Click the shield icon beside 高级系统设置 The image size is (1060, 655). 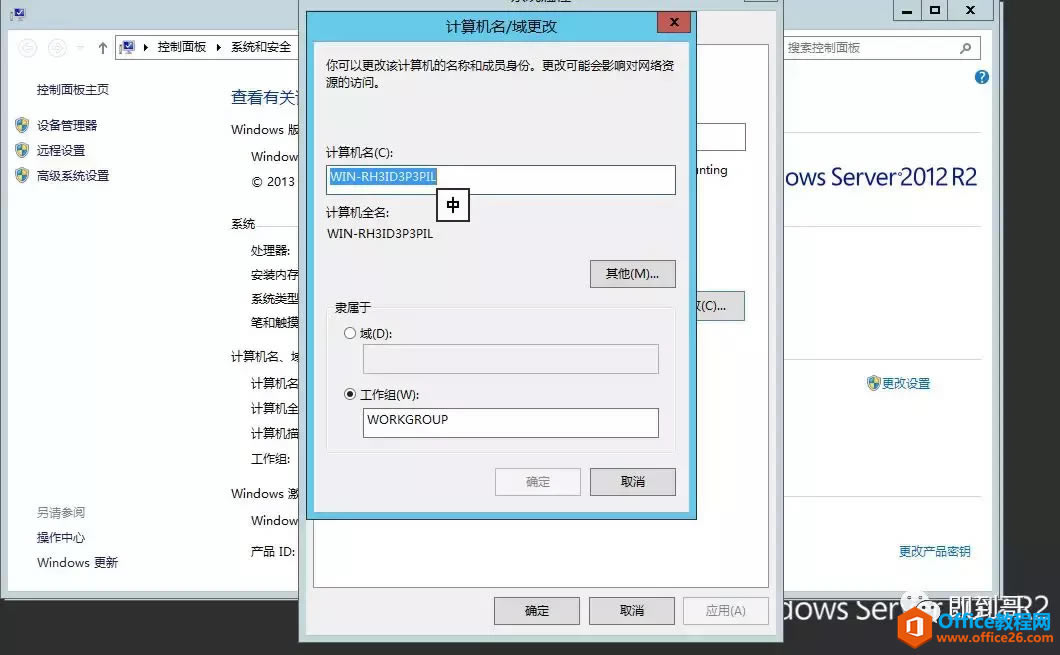click(x=22, y=176)
